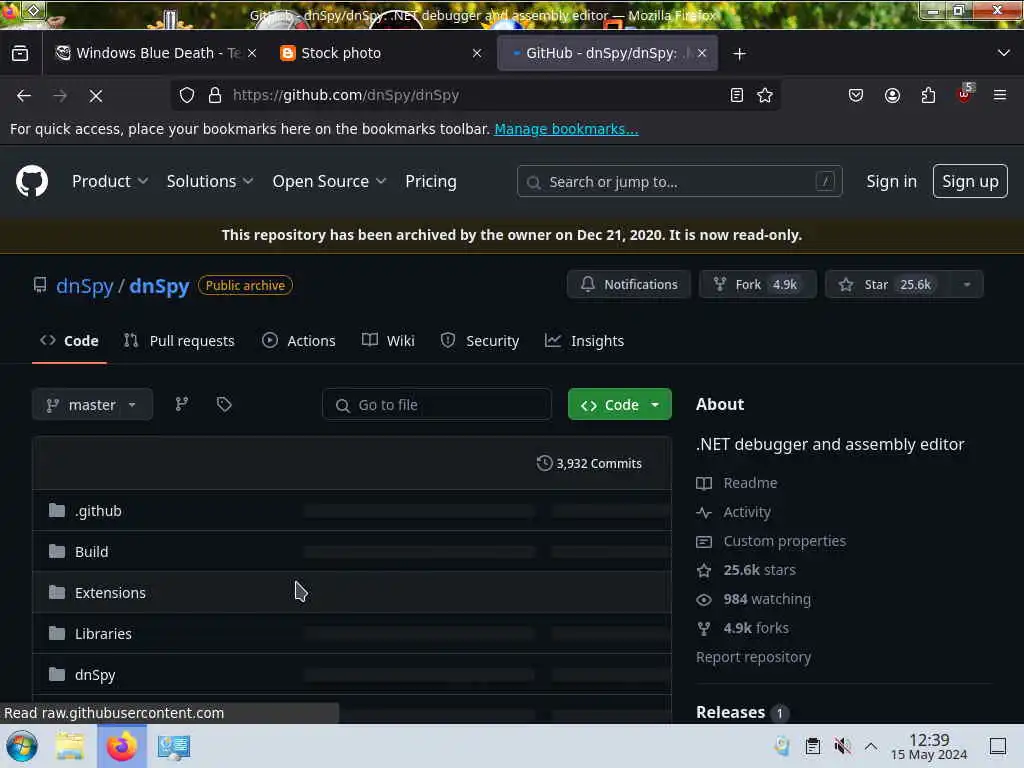Image resolution: width=1024 pixels, height=768 pixels.
Task: Open the Security tab
Action: pyautogui.click(x=480, y=341)
